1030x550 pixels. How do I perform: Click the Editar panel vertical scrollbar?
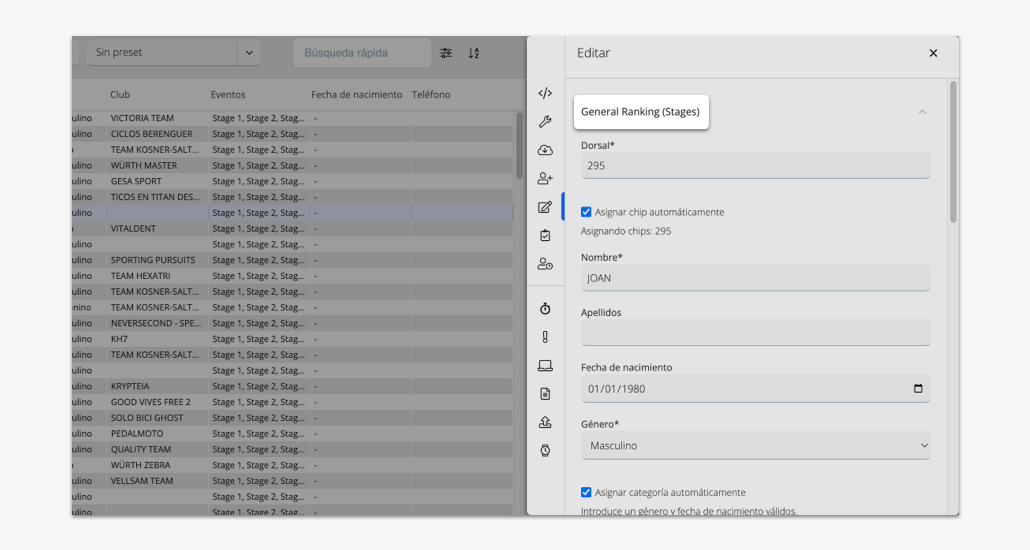pos(953,152)
